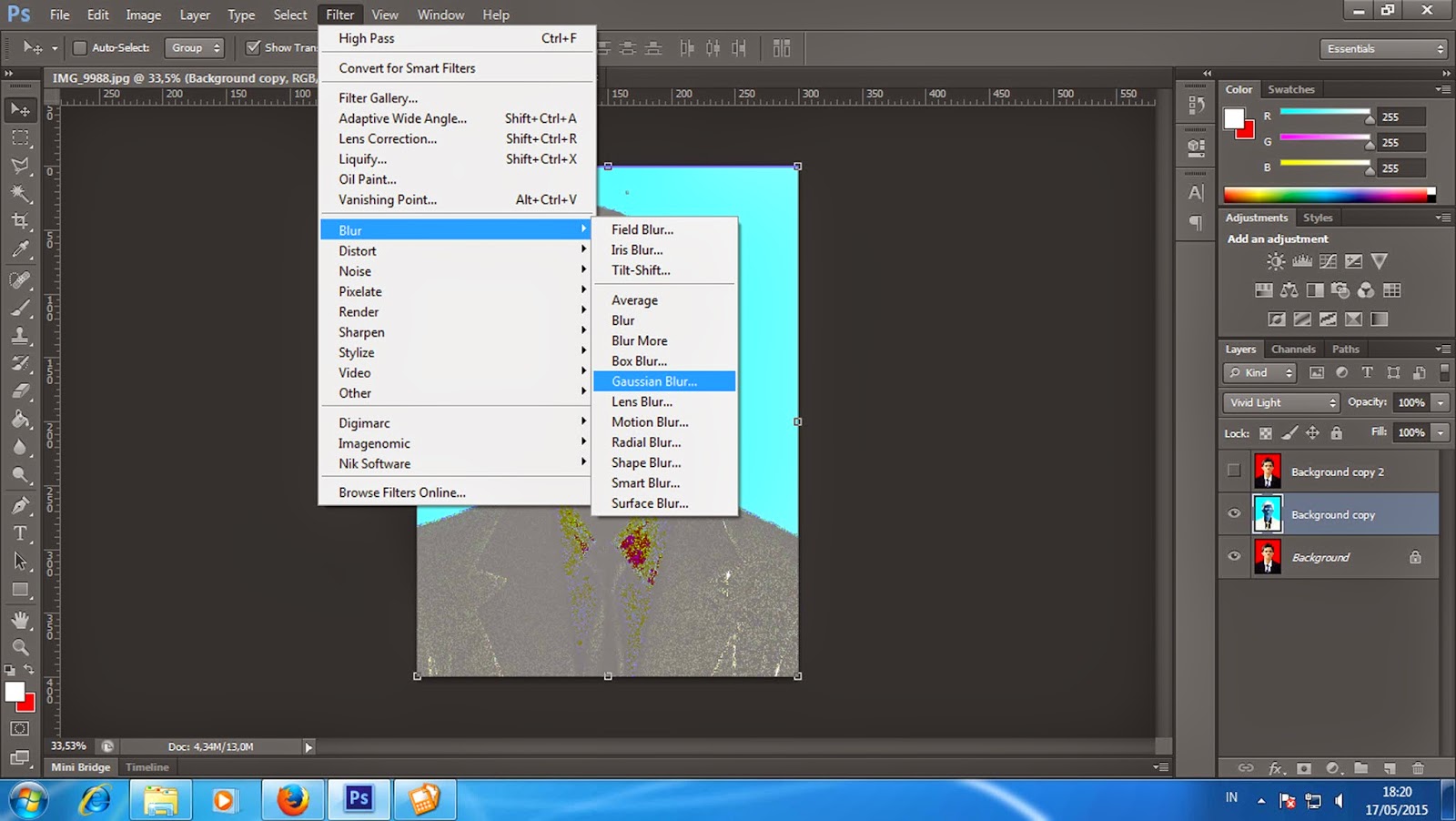Viewport: 1456px width, 821px height.
Task: Select the Magic Wand tool
Action: [x=20, y=193]
